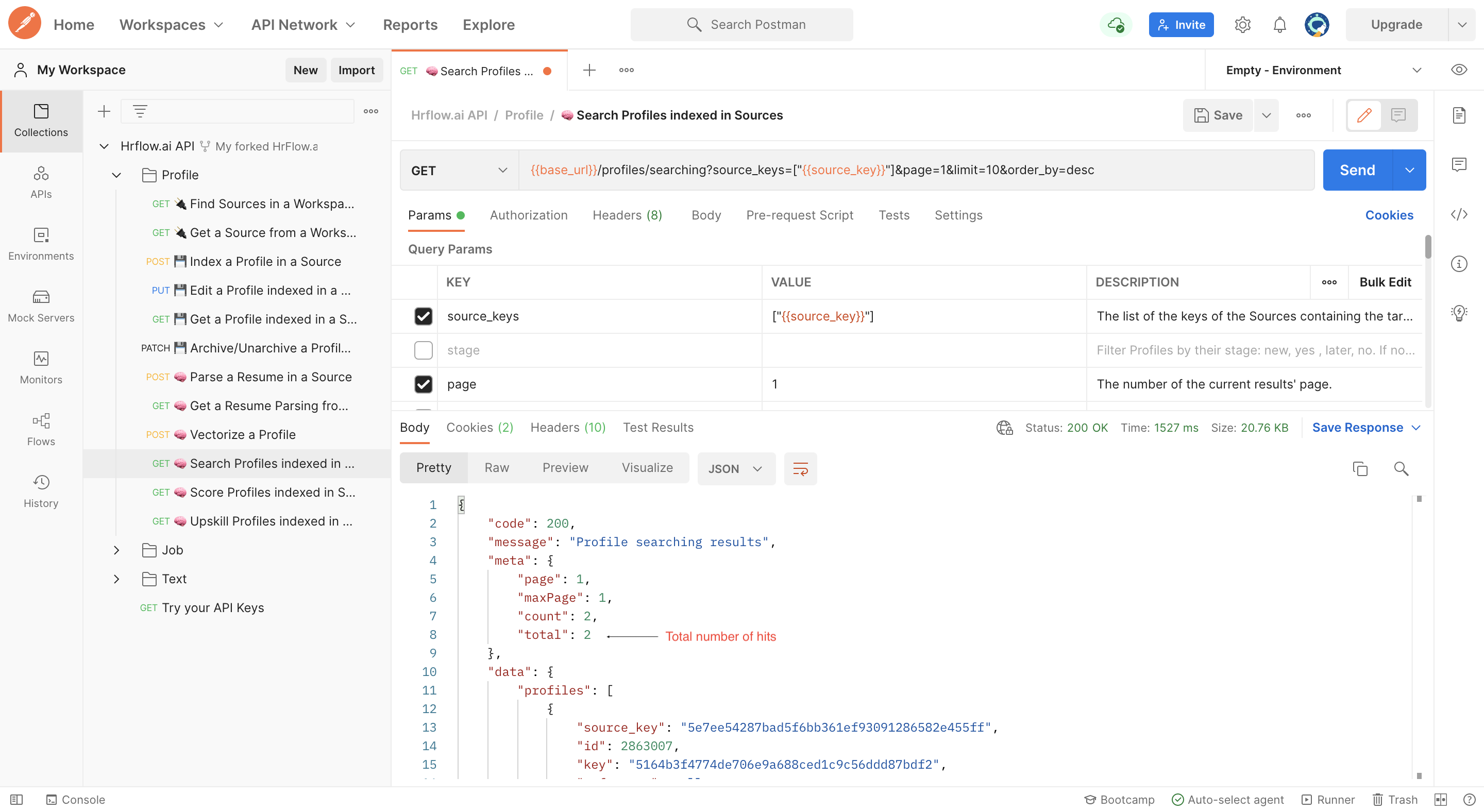Toggle the two-pane layout icon in status bar
Screen dimensions: 1484x812
tap(1441, 799)
